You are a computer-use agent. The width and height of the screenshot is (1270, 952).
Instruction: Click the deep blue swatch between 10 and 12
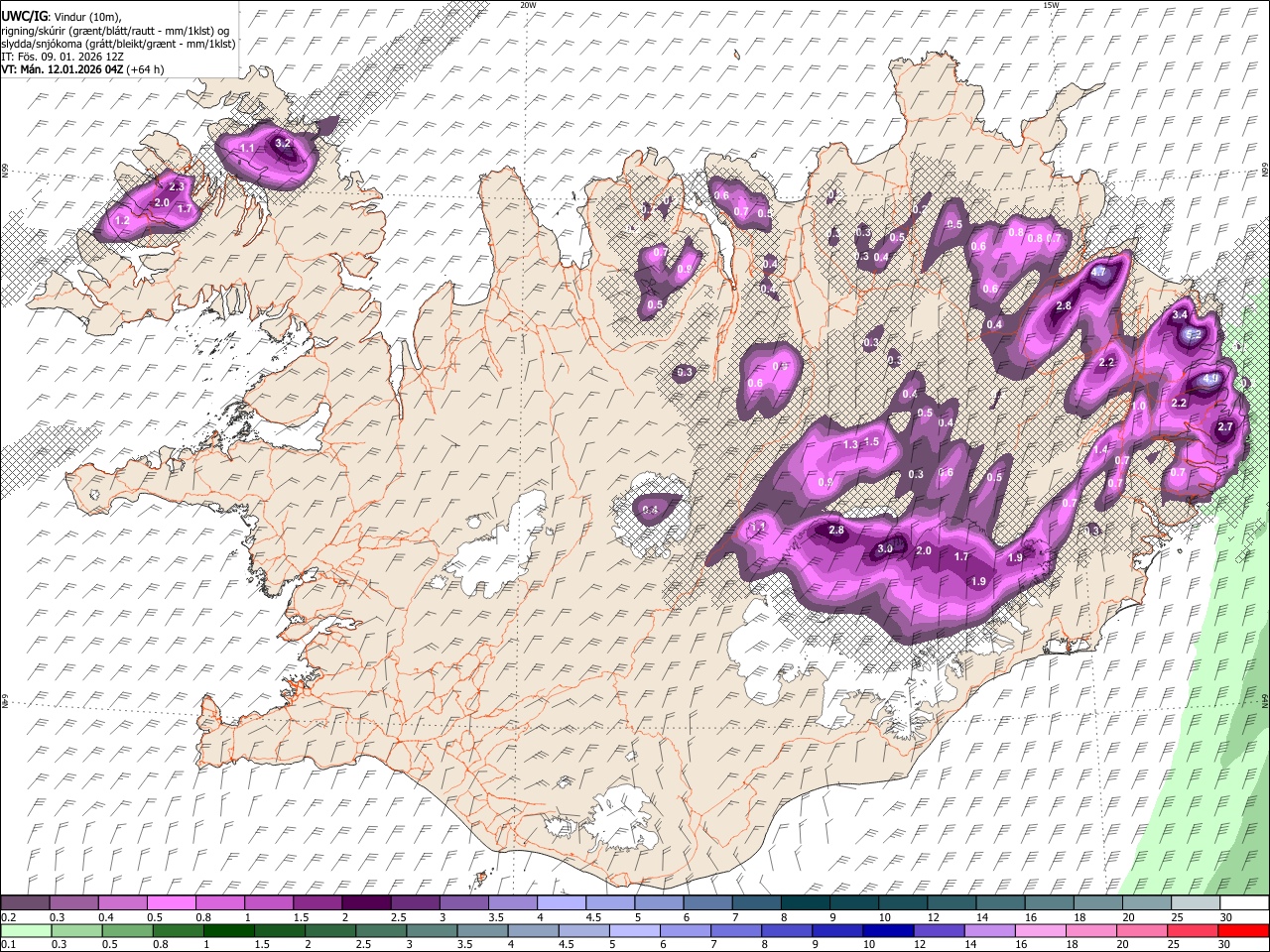[887, 930]
